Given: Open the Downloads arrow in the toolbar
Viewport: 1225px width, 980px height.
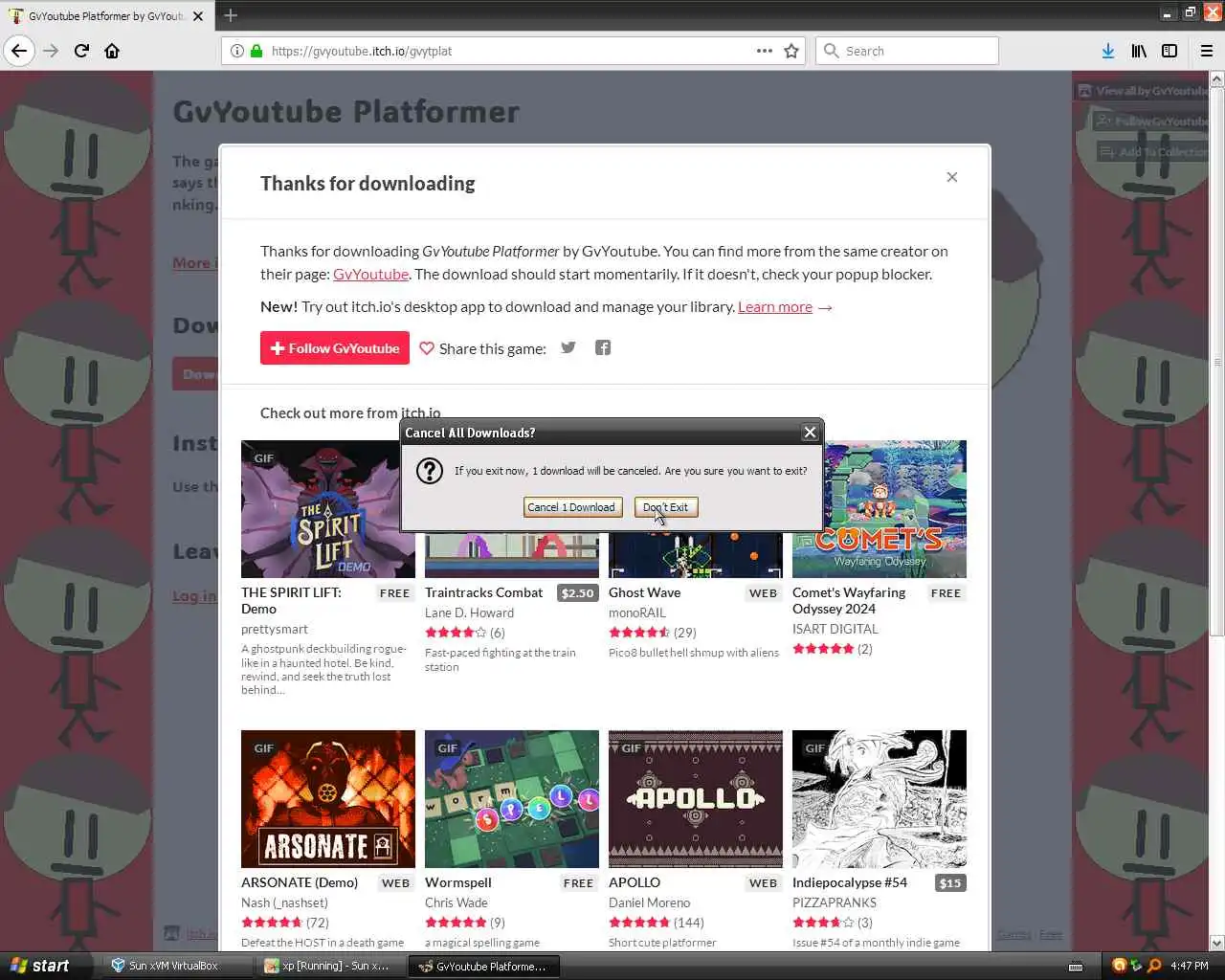Looking at the screenshot, I should [1107, 51].
